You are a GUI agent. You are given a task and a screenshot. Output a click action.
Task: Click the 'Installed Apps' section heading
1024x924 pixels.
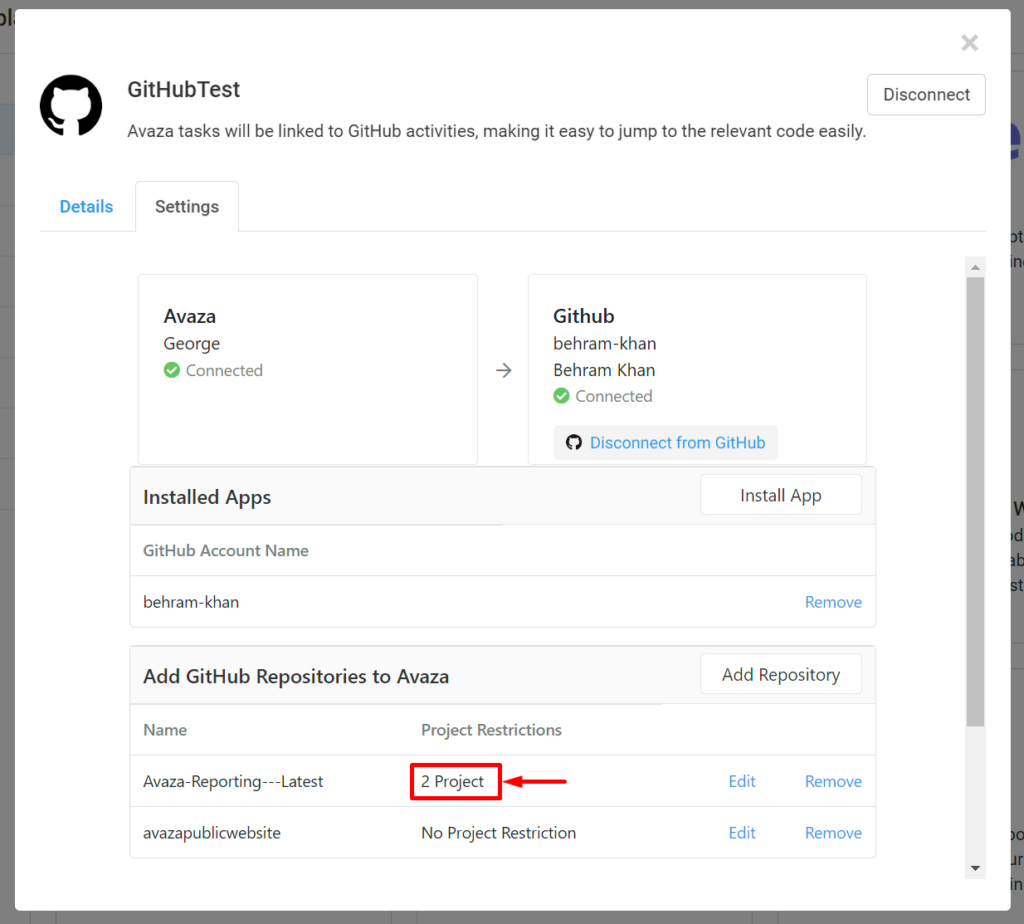[206, 497]
